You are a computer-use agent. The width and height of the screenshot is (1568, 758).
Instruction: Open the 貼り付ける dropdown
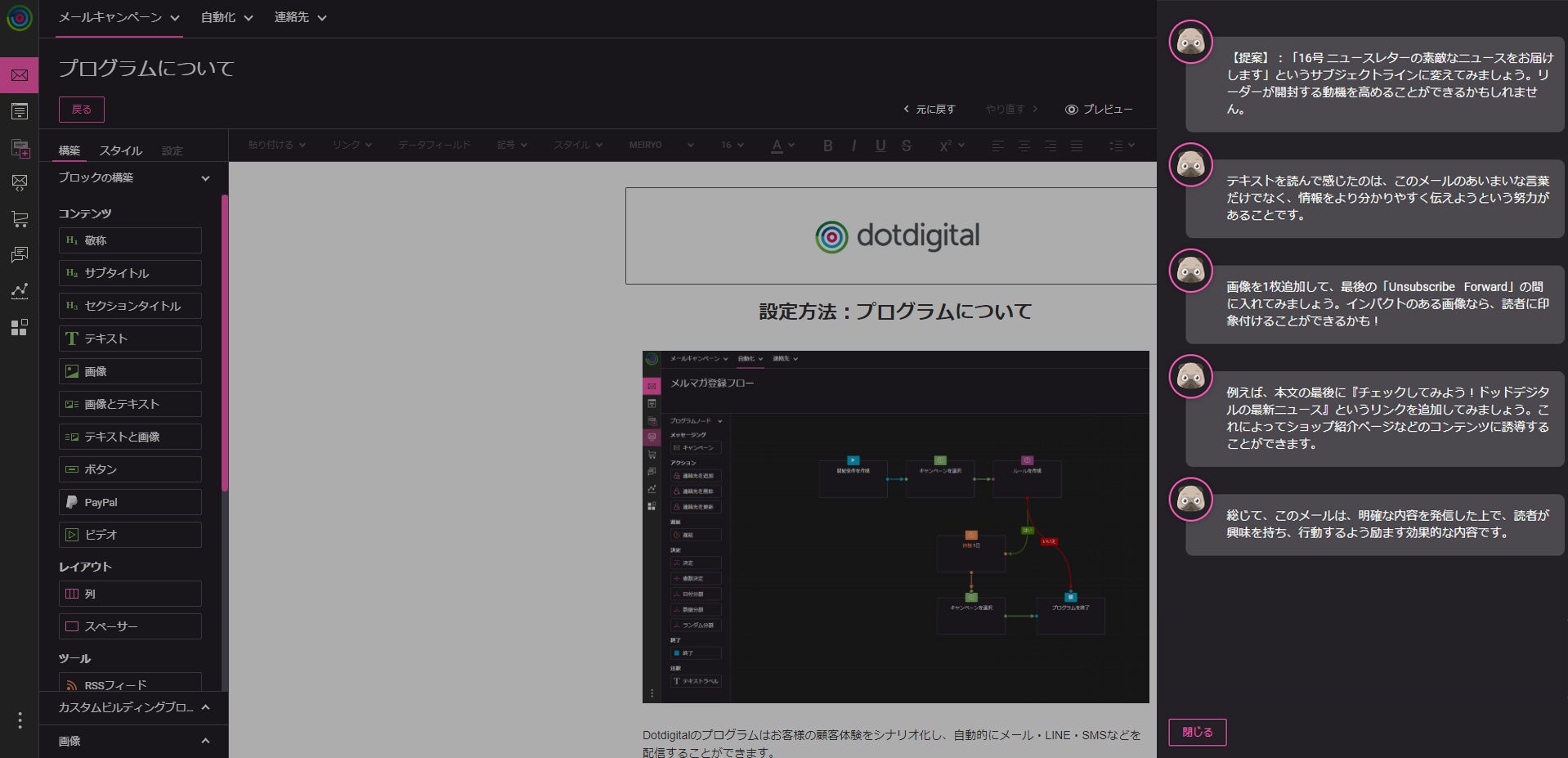pos(277,145)
